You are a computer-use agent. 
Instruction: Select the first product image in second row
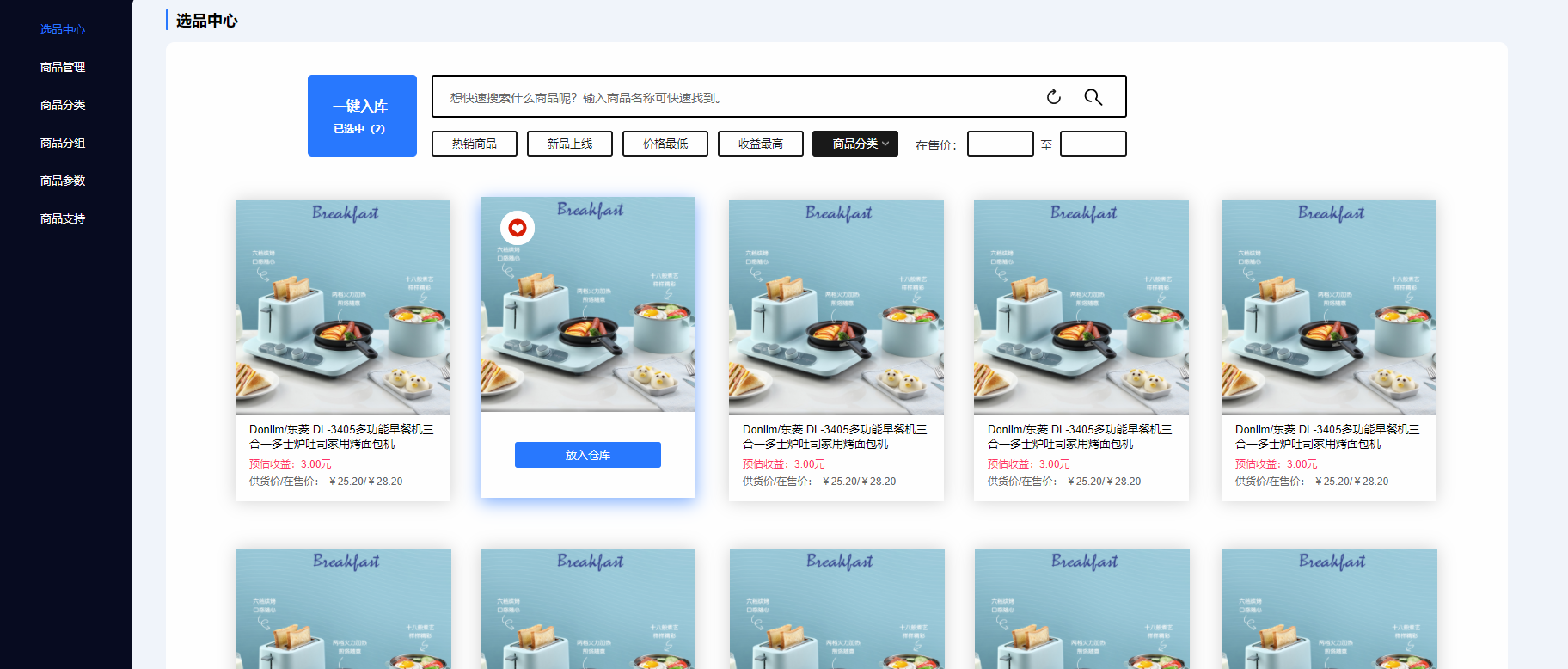344,609
